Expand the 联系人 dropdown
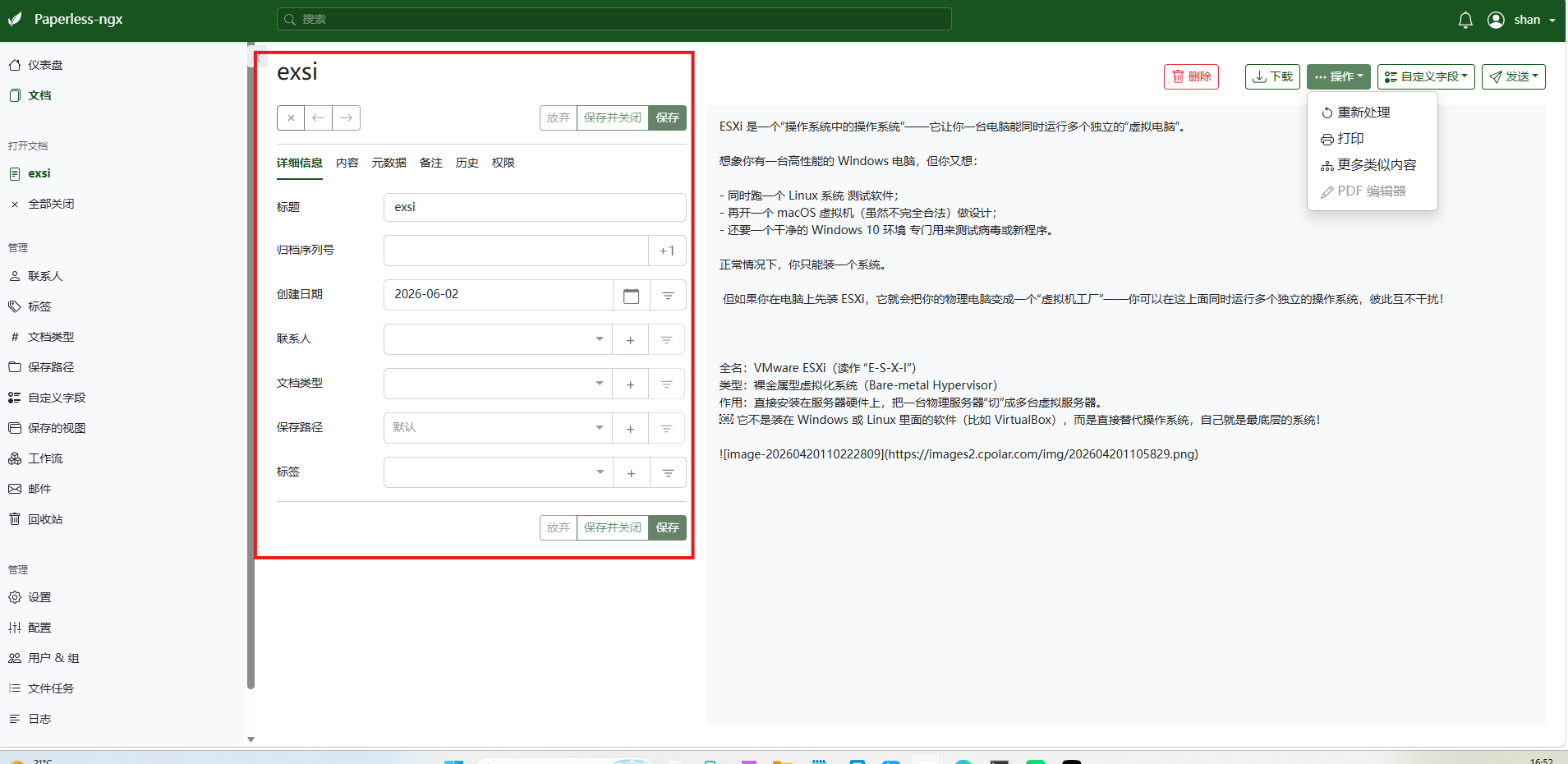1568x764 pixels. point(498,339)
